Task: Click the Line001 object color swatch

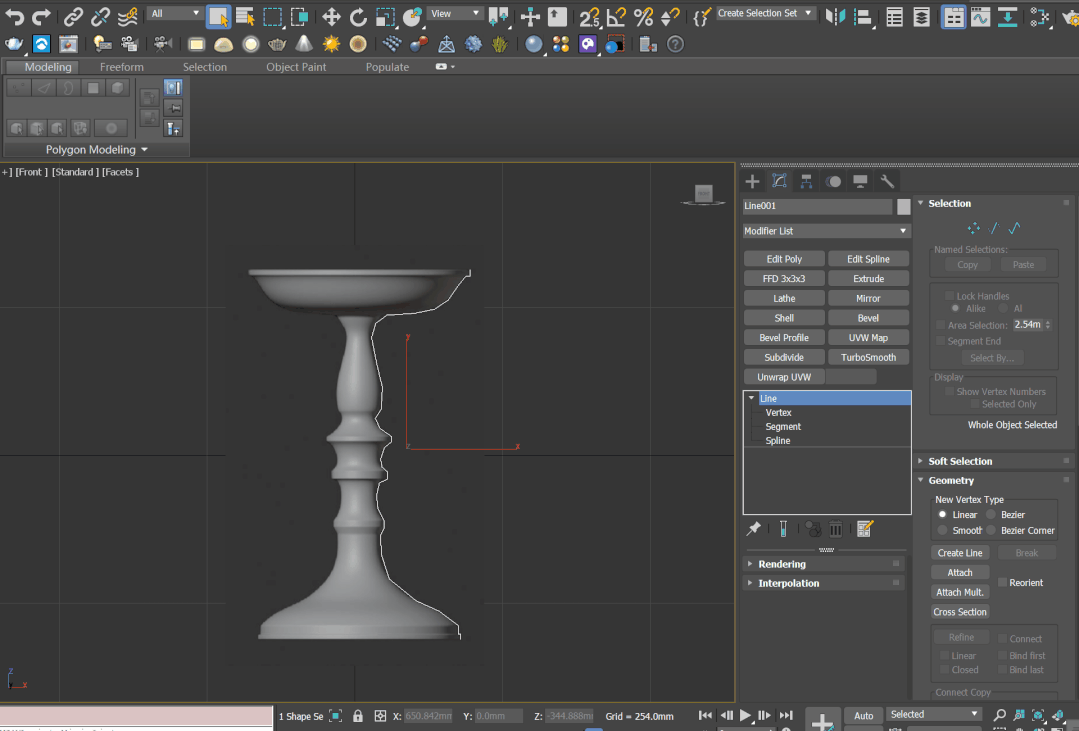Action: [x=904, y=206]
